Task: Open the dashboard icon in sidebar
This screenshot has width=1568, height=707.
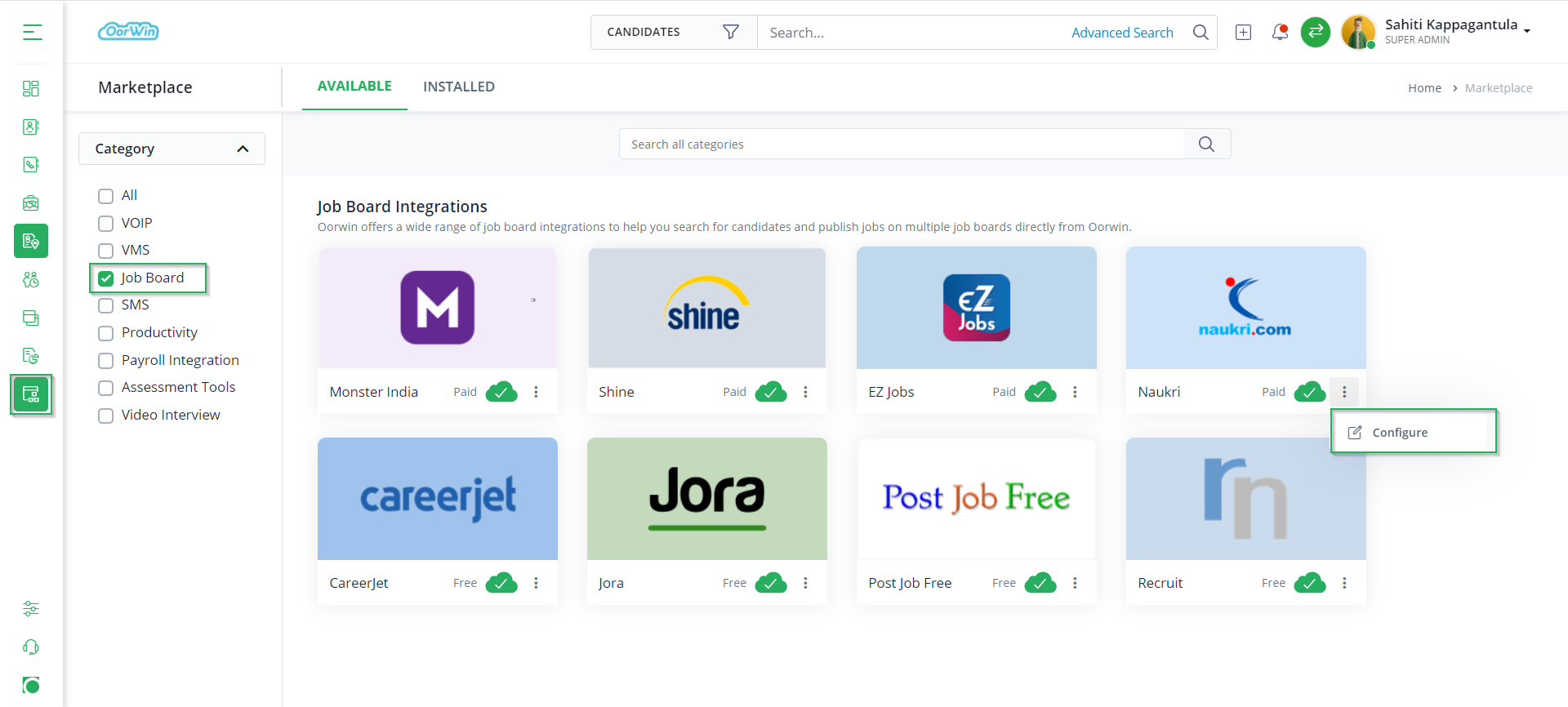Action: [31, 88]
